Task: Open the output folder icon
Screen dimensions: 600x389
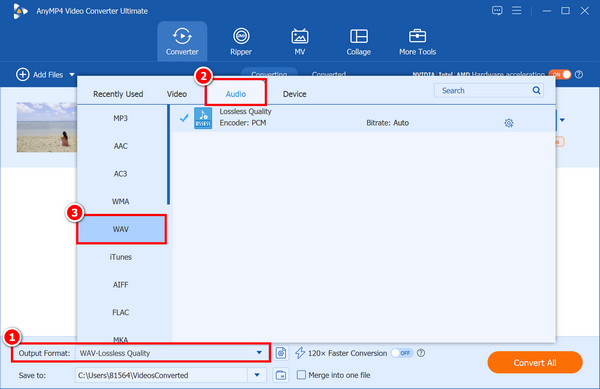Action: tap(281, 375)
